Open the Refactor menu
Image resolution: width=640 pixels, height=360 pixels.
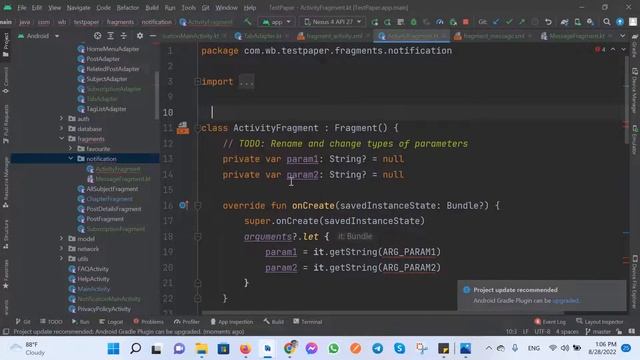pos(128,8)
